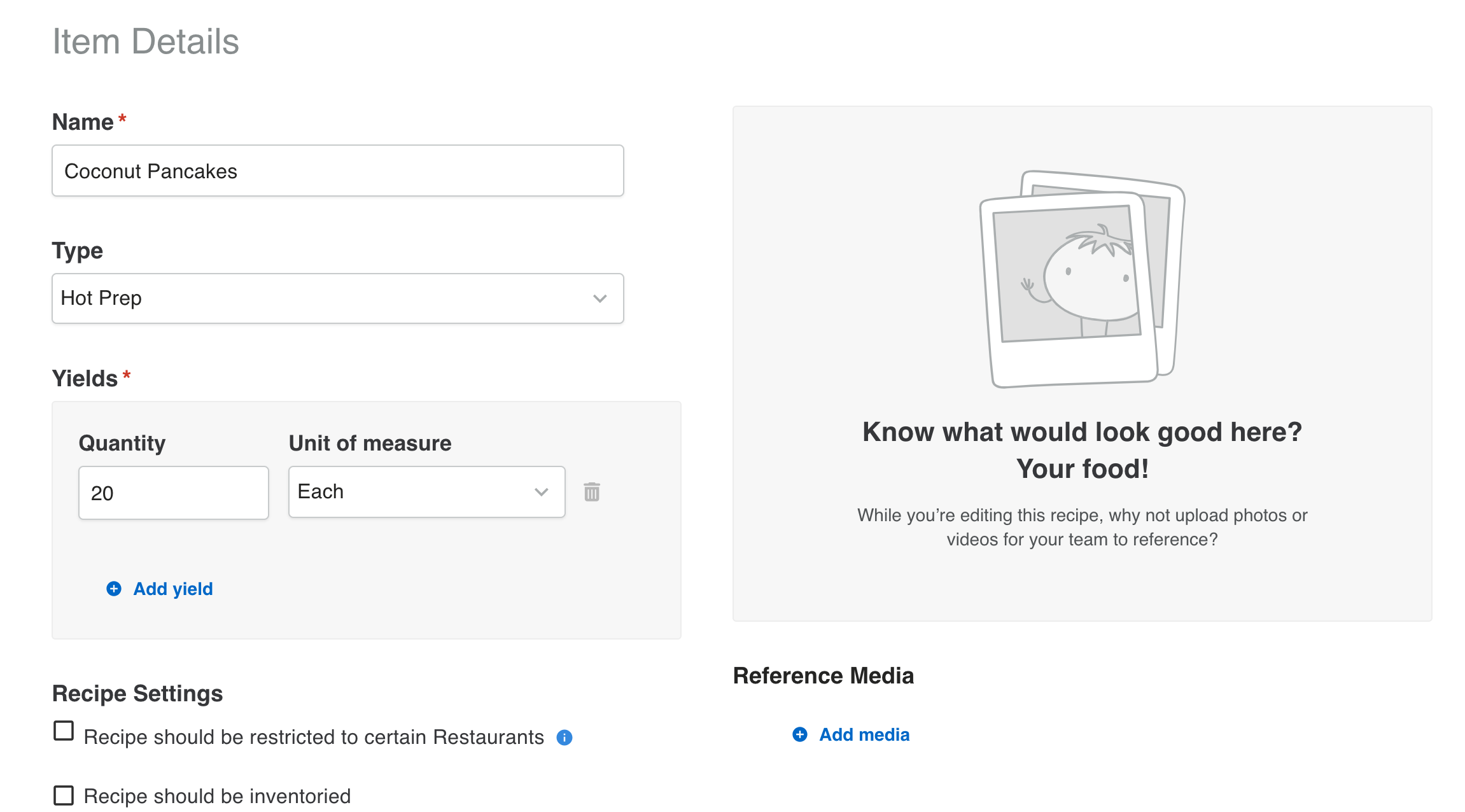Click the Item Details heading

coord(146,41)
